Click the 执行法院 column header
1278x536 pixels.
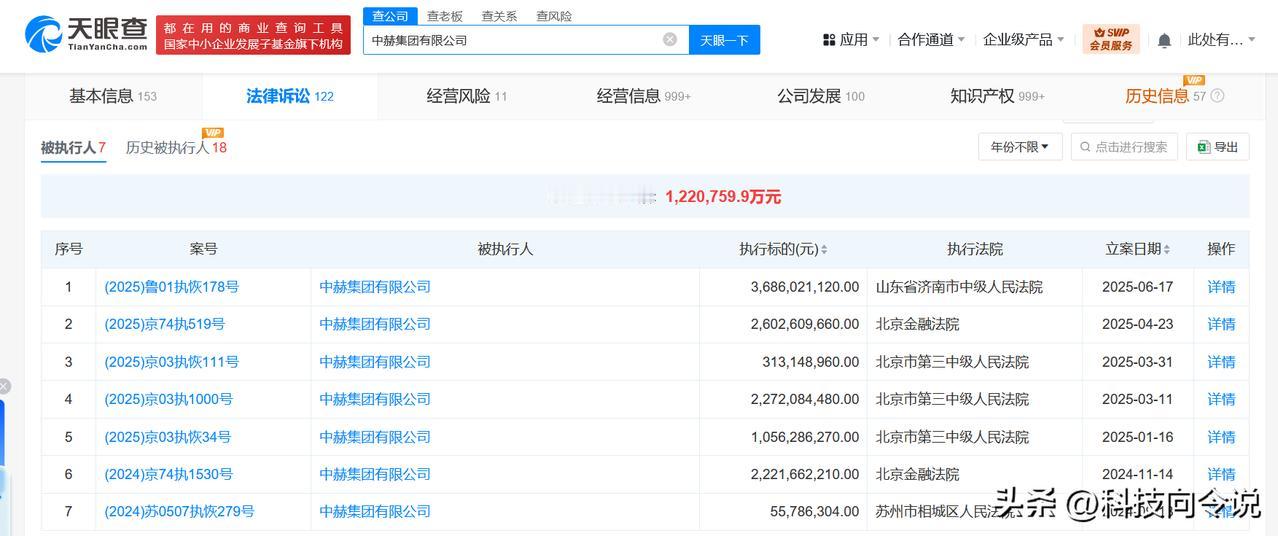[975, 249]
